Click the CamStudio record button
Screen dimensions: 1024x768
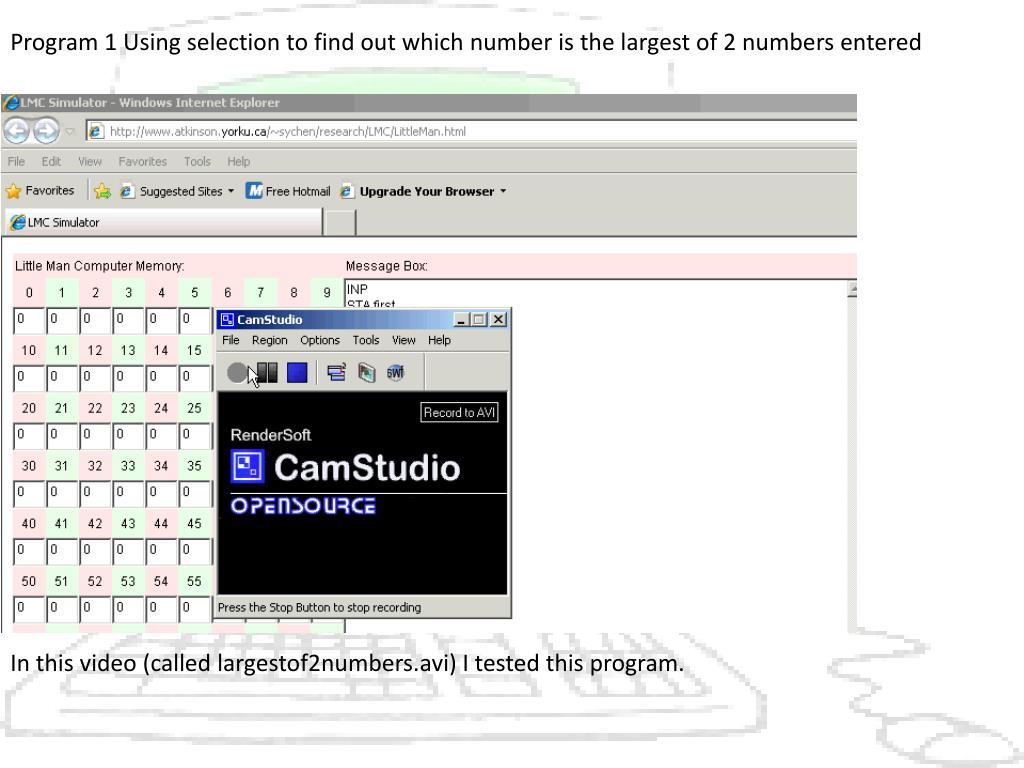coord(236,373)
